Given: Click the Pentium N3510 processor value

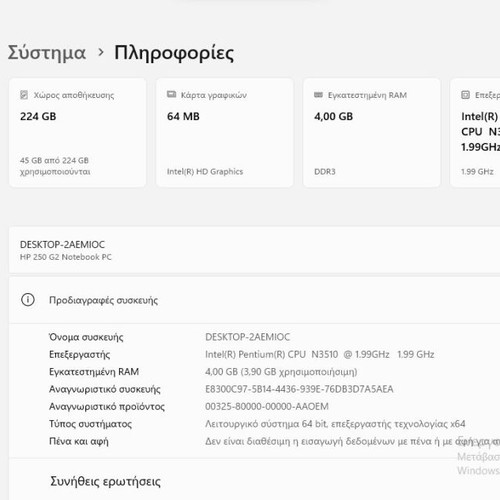Looking at the screenshot, I should pos(320,354).
